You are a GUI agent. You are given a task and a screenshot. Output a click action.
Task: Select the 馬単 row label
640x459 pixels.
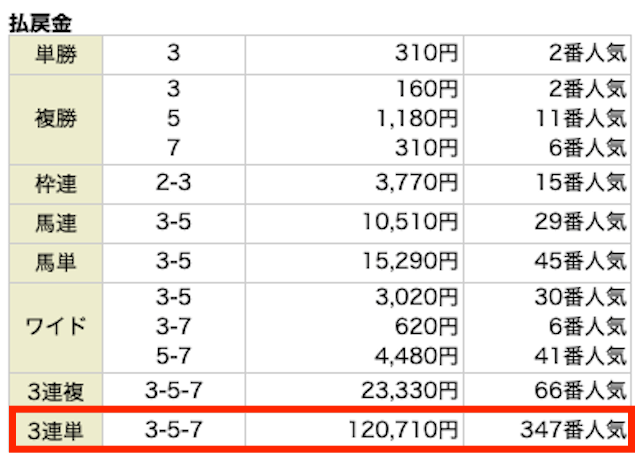tap(56, 263)
